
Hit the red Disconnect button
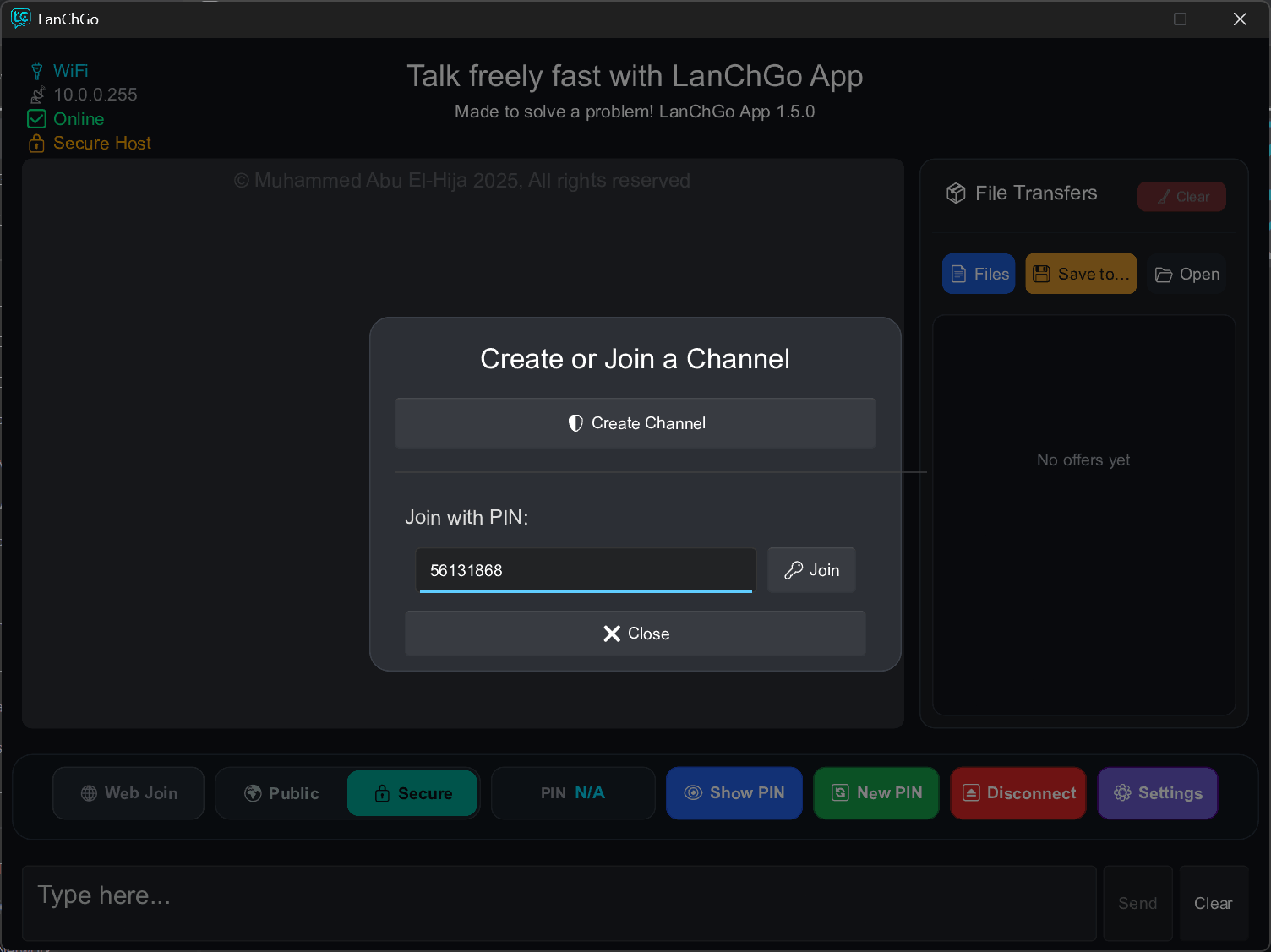[x=1018, y=793]
